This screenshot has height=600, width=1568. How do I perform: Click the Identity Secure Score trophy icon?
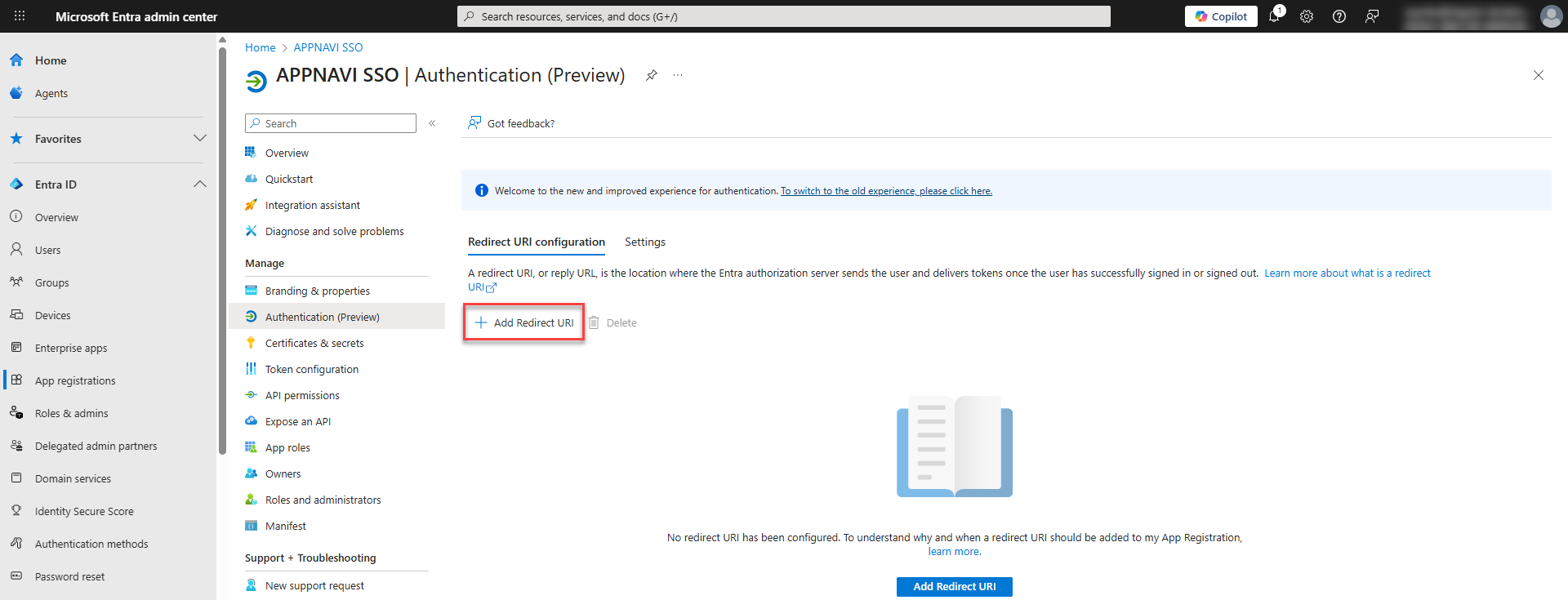coord(16,511)
